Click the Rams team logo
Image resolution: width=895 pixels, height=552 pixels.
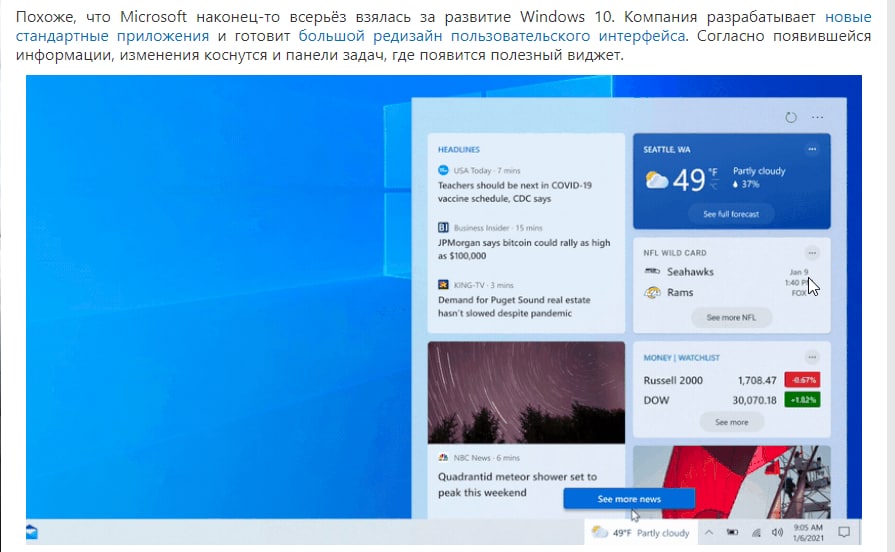(652, 292)
